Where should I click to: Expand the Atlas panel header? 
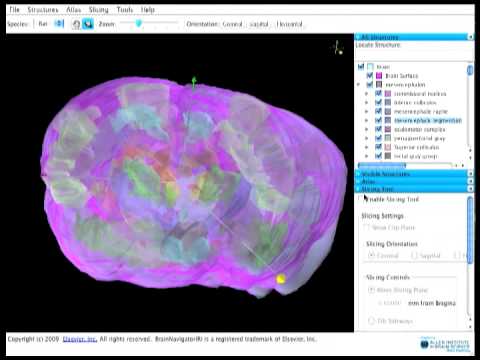412,181
